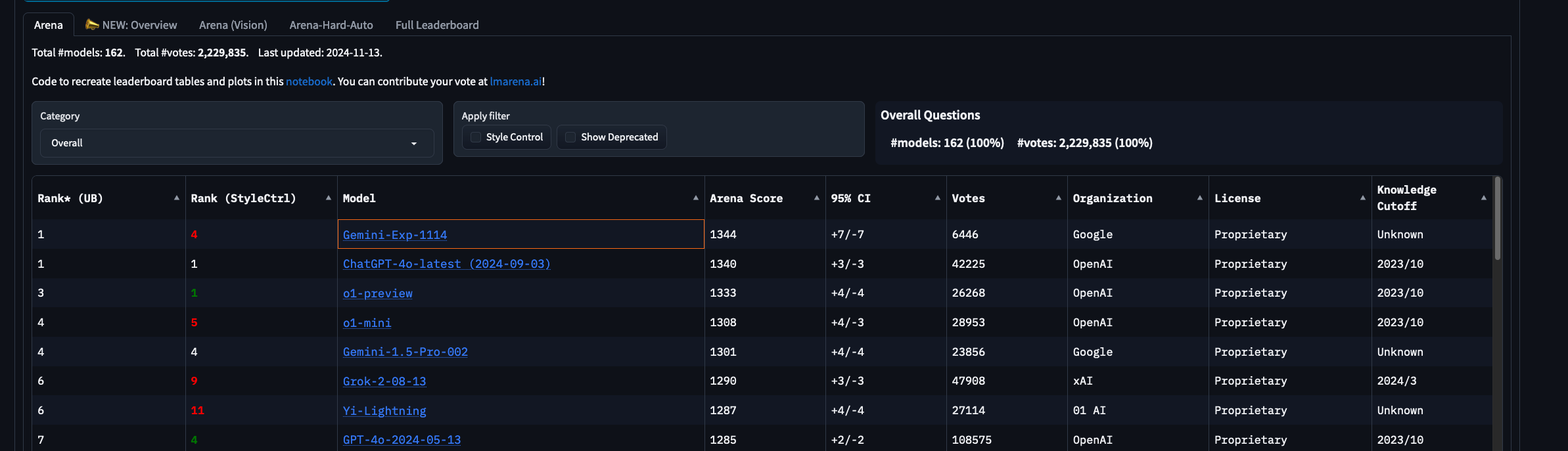Screen dimensions: 1568x451
Task: Open the Grok-2-08-13 model link
Action: [x=384, y=381]
